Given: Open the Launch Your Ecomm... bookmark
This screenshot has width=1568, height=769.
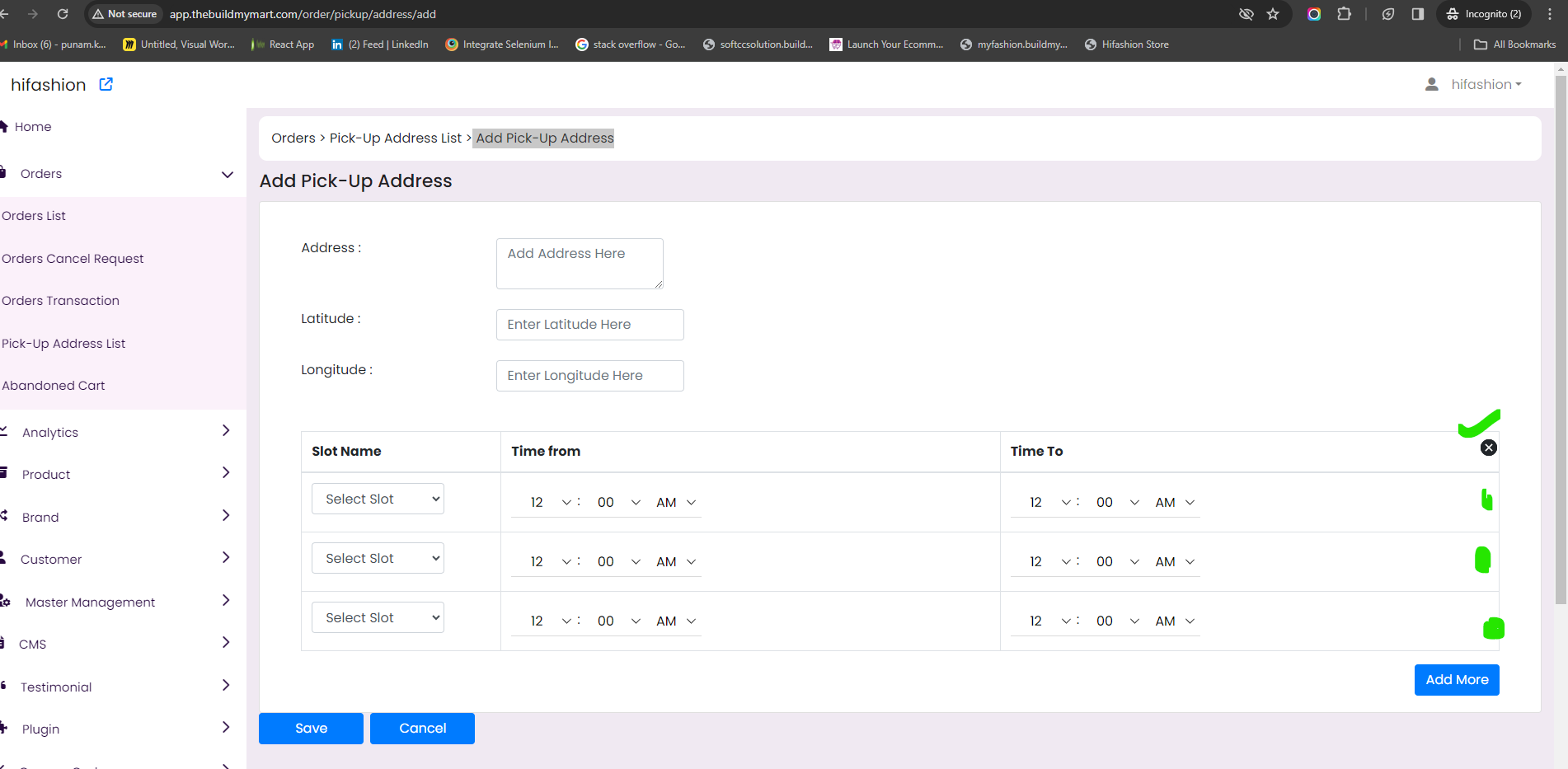Looking at the screenshot, I should [x=887, y=45].
